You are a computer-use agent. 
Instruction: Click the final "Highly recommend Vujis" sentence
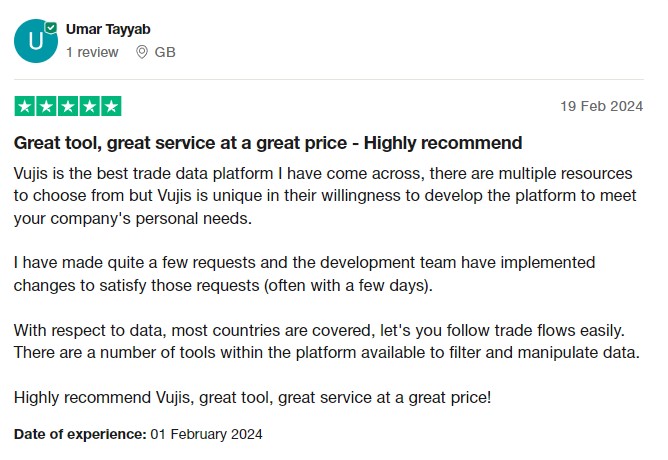(x=252, y=398)
